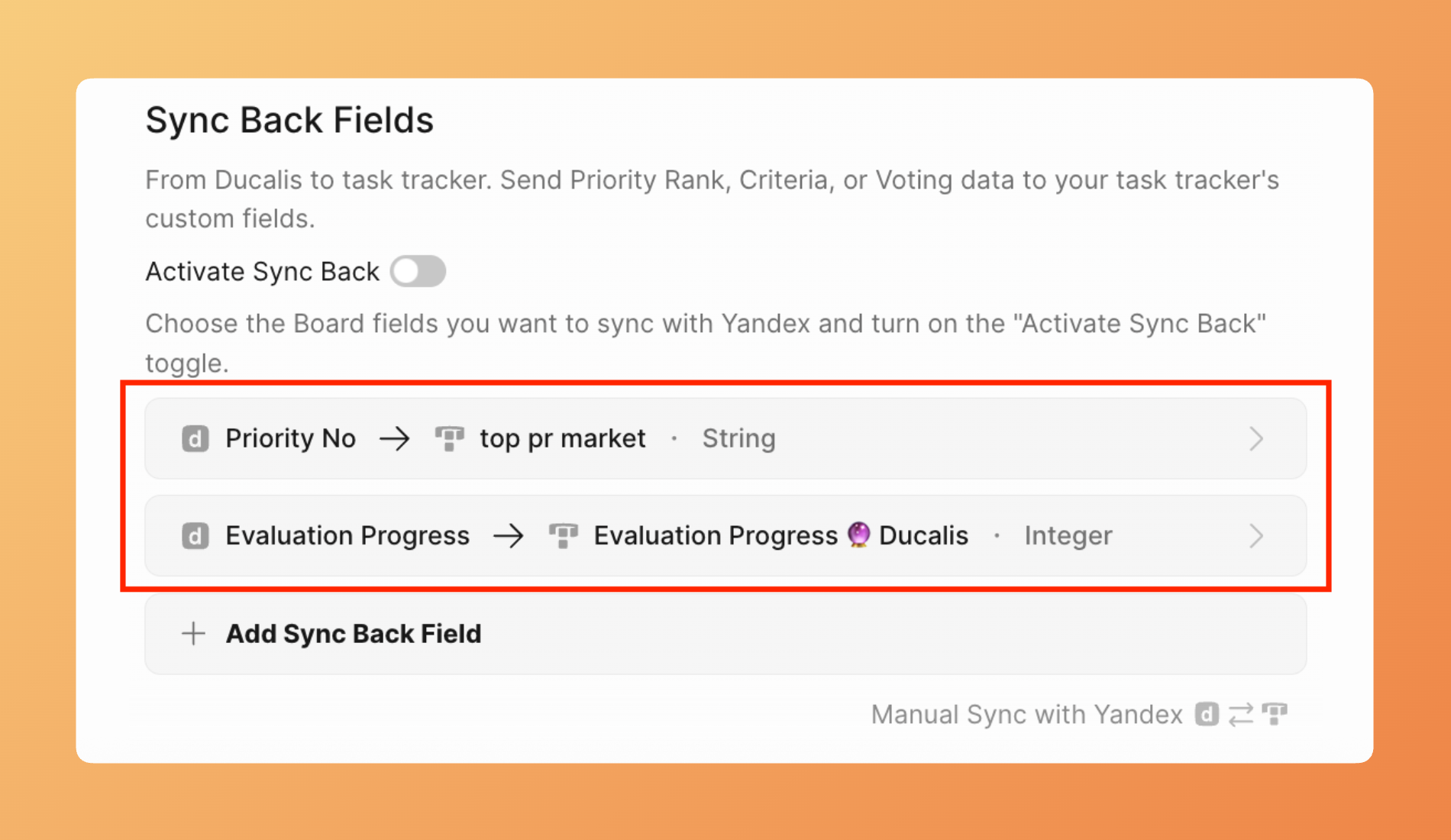Click the crystal ball emoji icon
This screenshot has height=840, width=1451.
tap(858, 535)
